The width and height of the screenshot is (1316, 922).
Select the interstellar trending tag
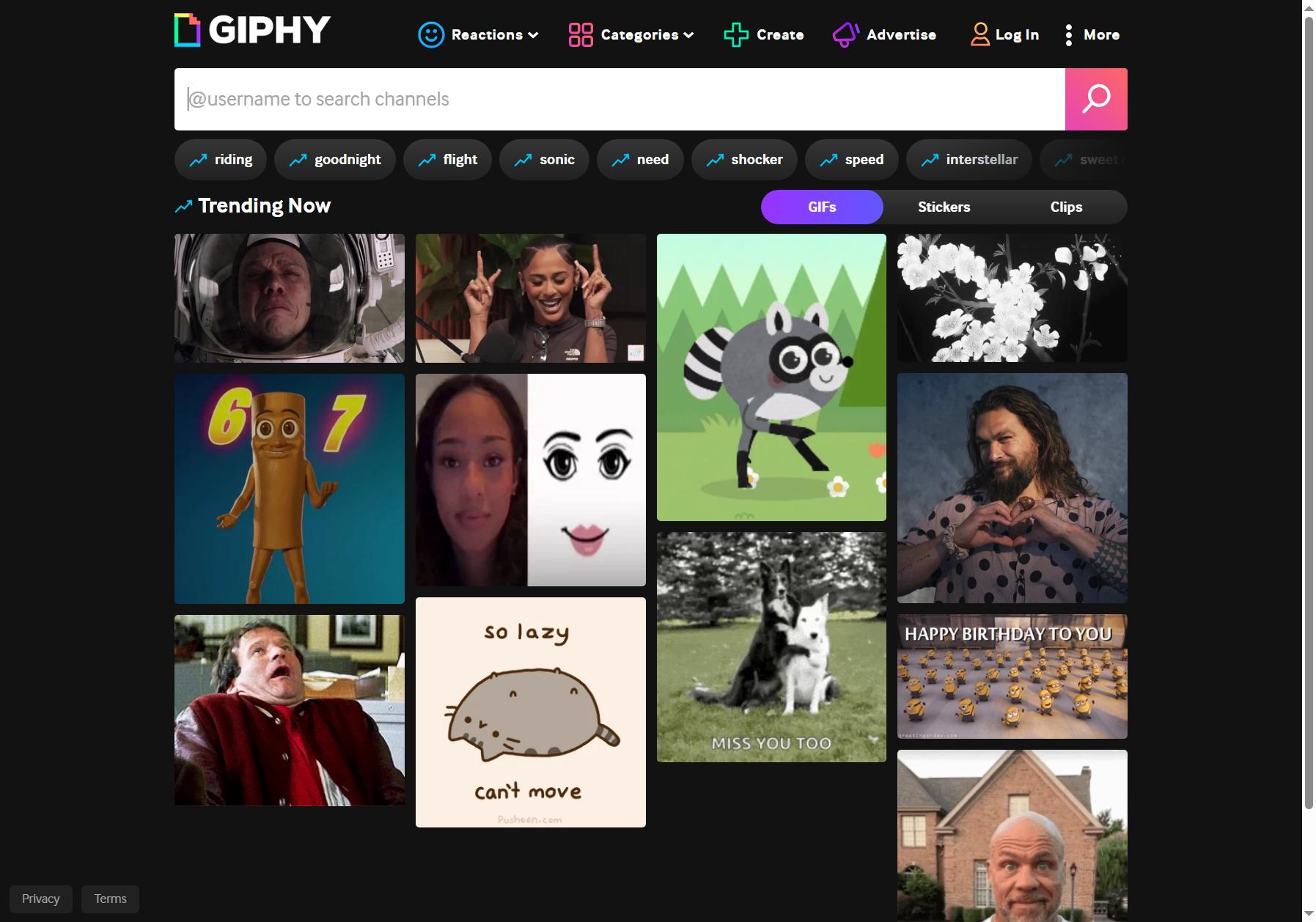(x=969, y=160)
